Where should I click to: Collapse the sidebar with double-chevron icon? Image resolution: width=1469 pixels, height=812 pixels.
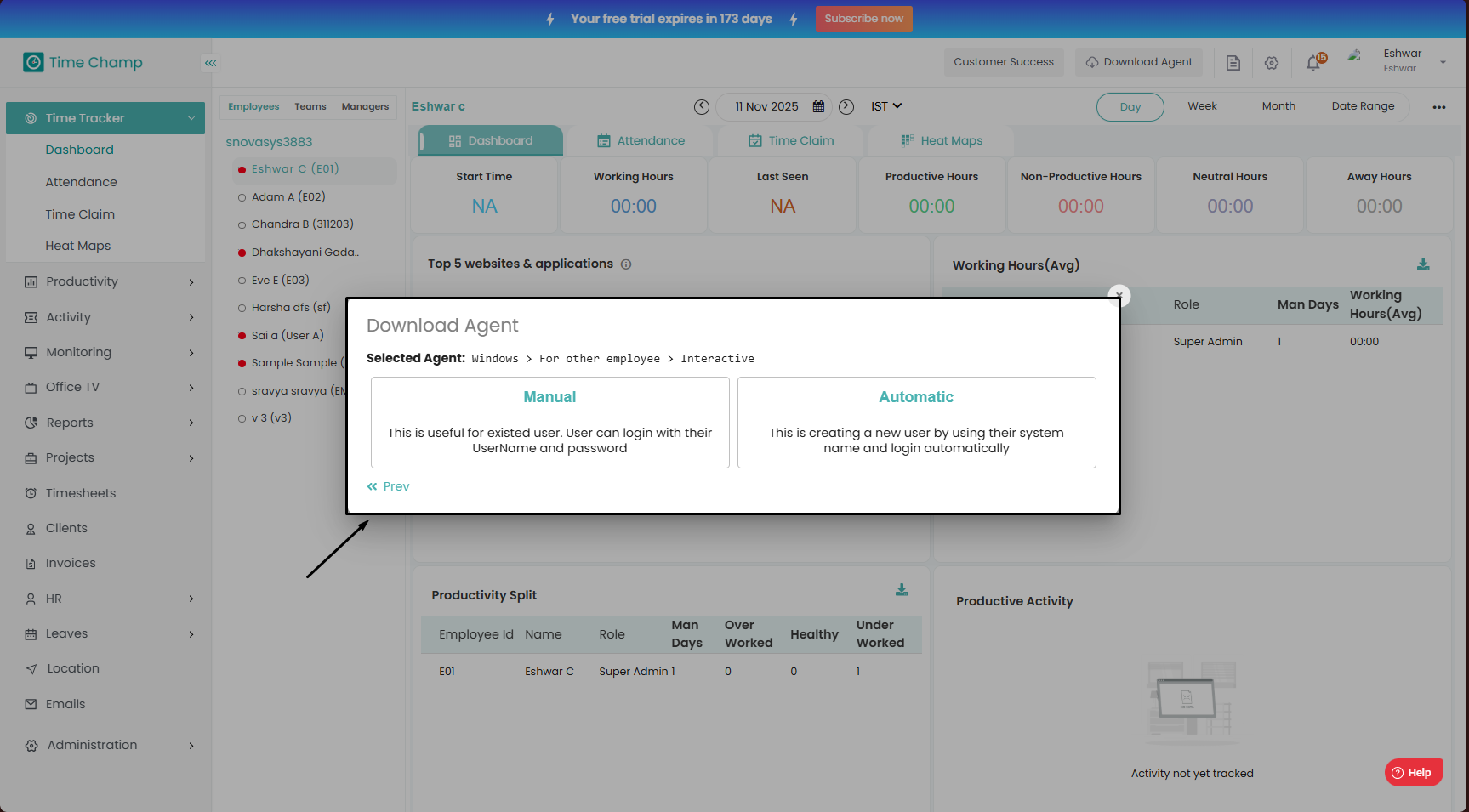coord(210,63)
